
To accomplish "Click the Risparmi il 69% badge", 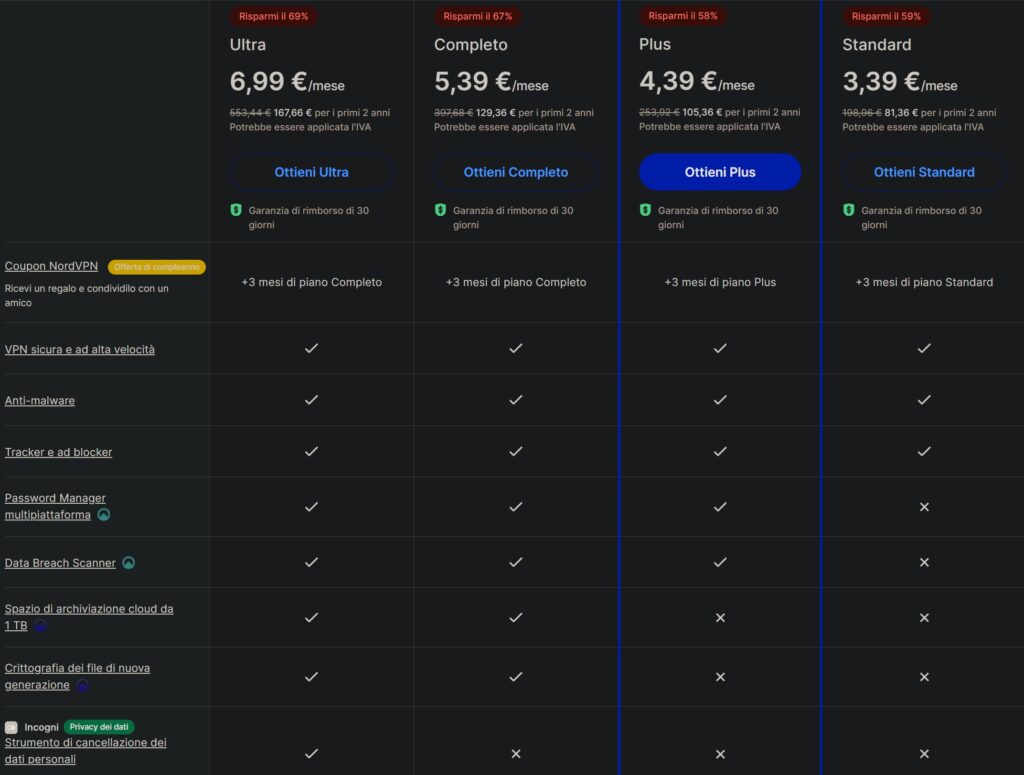I will pyautogui.click(x=274, y=16).
